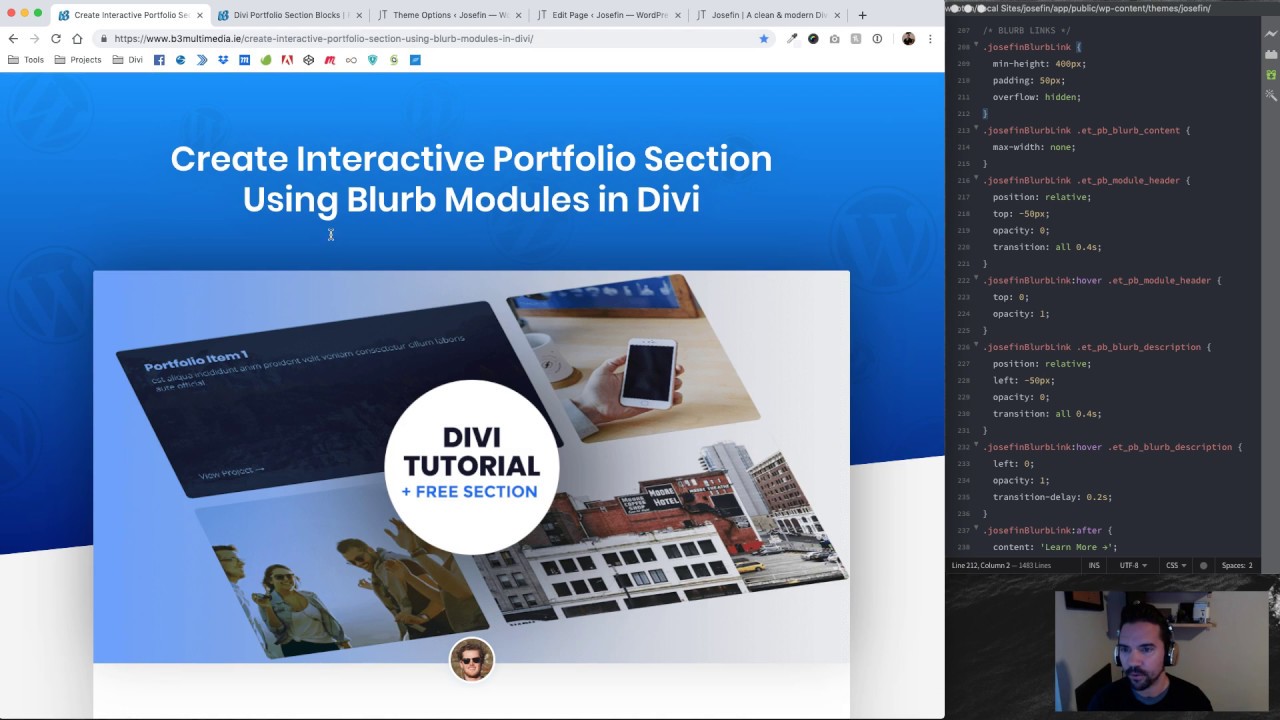Open the Facebook bookmark icon
The width and height of the screenshot is (1280, 720).
(159, 60)
